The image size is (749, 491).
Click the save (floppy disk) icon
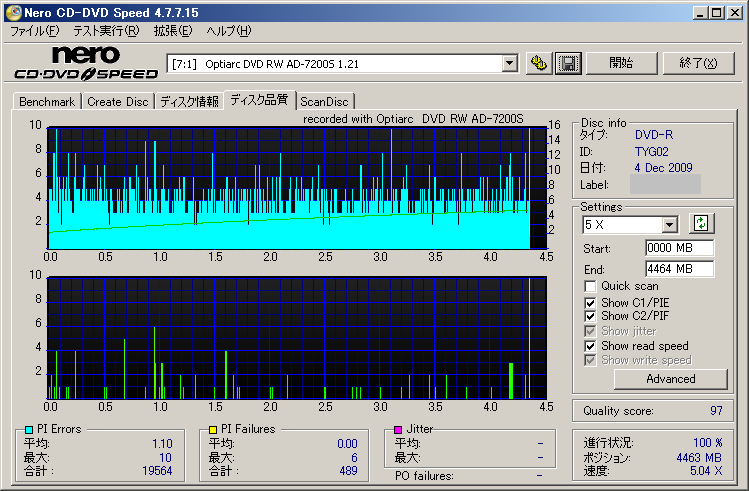click(x=568, y=64)
